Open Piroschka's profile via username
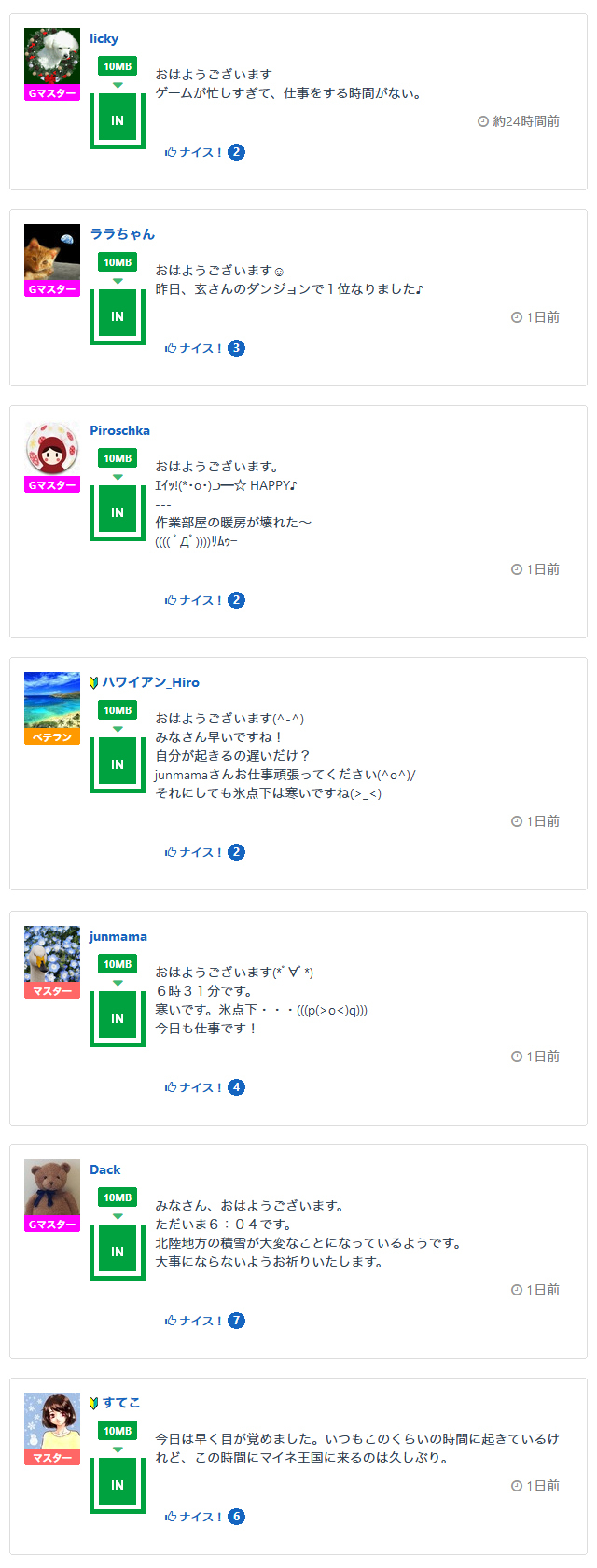The width and height of the screenshot is (597, 1568). [x=119, y=430]
